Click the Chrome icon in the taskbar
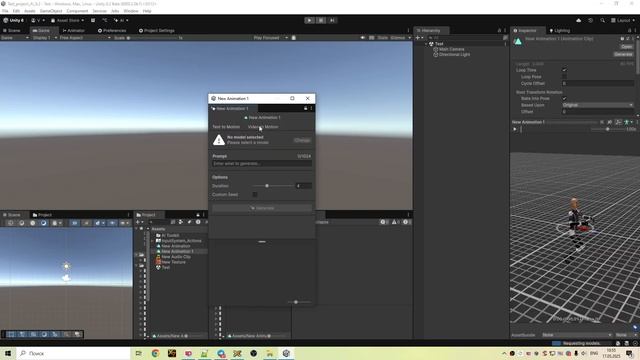Screen dimensions: 640x360 point(155,353)
